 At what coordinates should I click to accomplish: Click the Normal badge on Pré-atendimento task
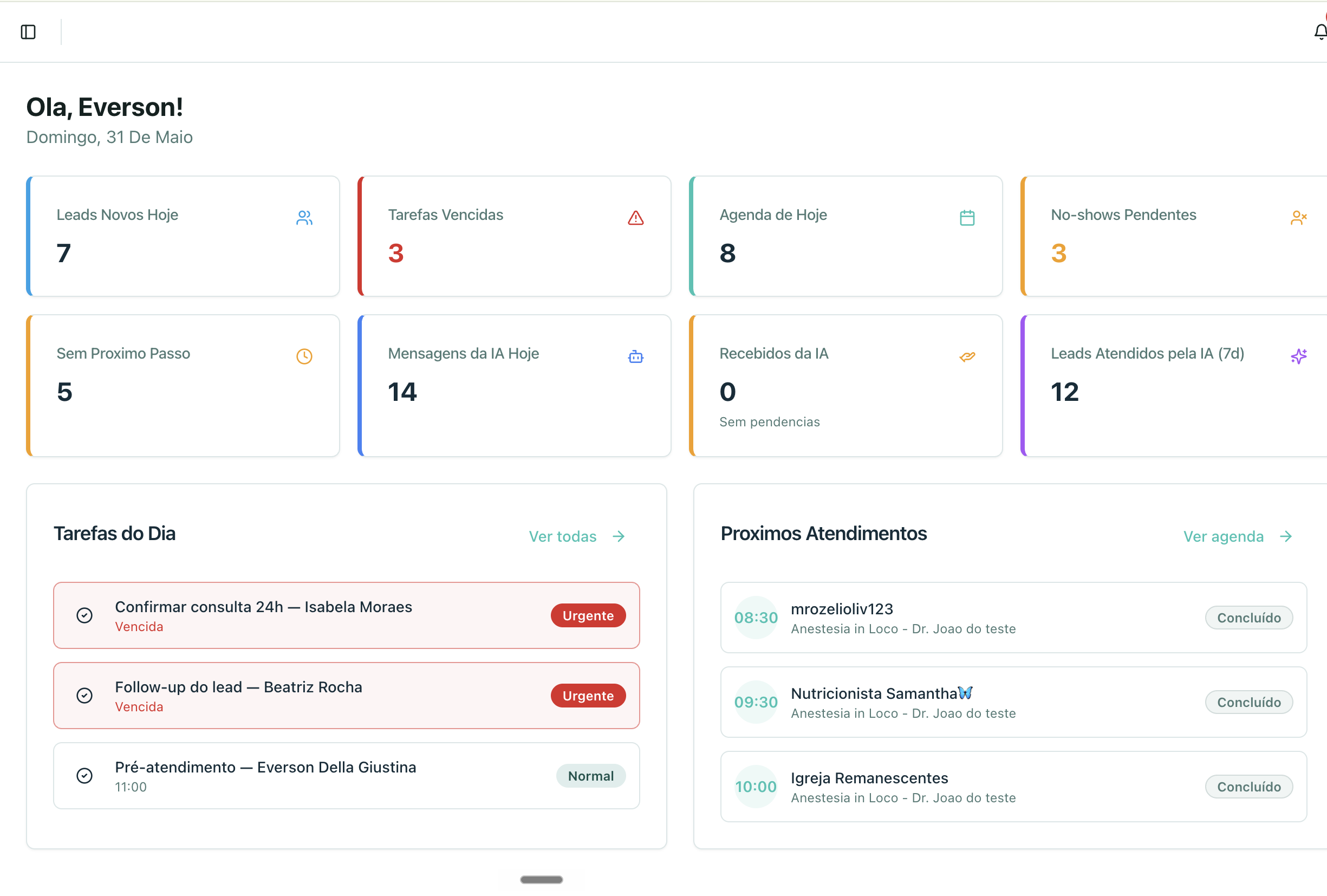click(591, 776)
